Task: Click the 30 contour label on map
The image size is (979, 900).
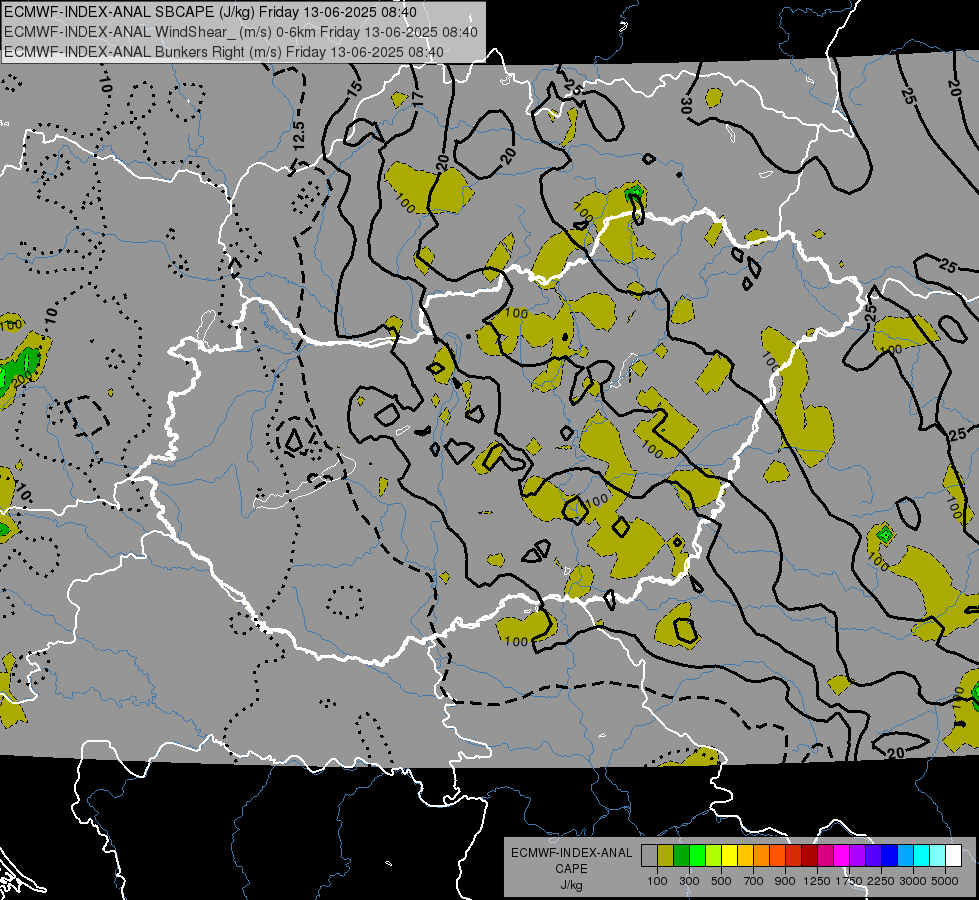Action: [x=686, y=105]
